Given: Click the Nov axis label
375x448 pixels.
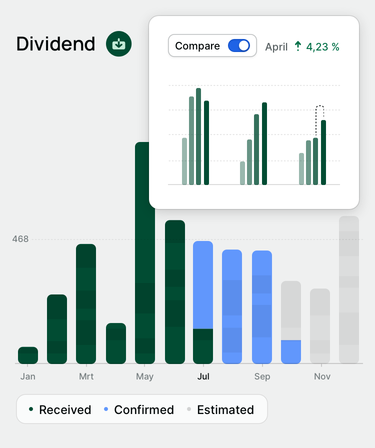Looking at the screenshot, I should (x=322, y=376).
